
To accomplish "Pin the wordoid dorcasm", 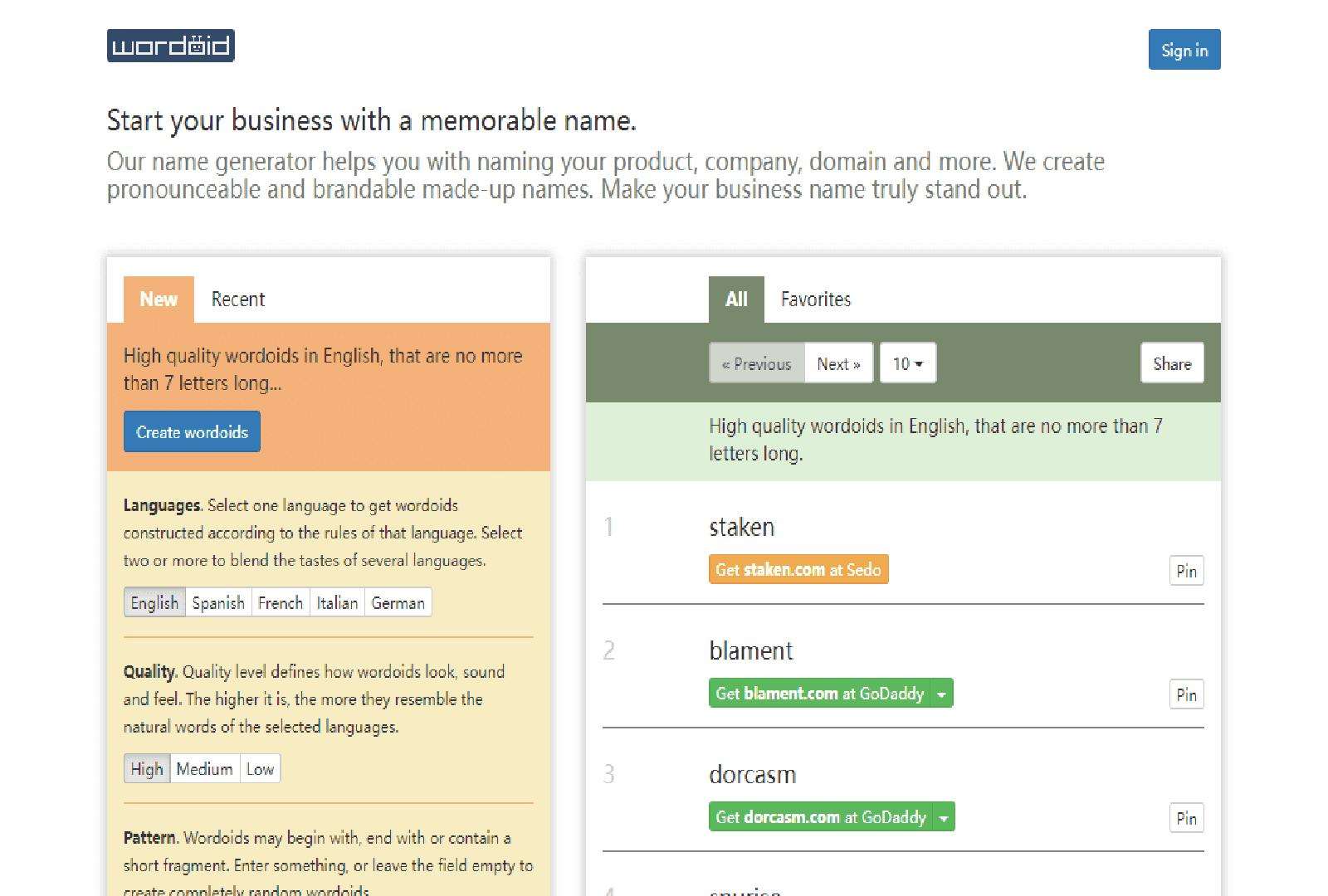I will [x=1186, y=819].
